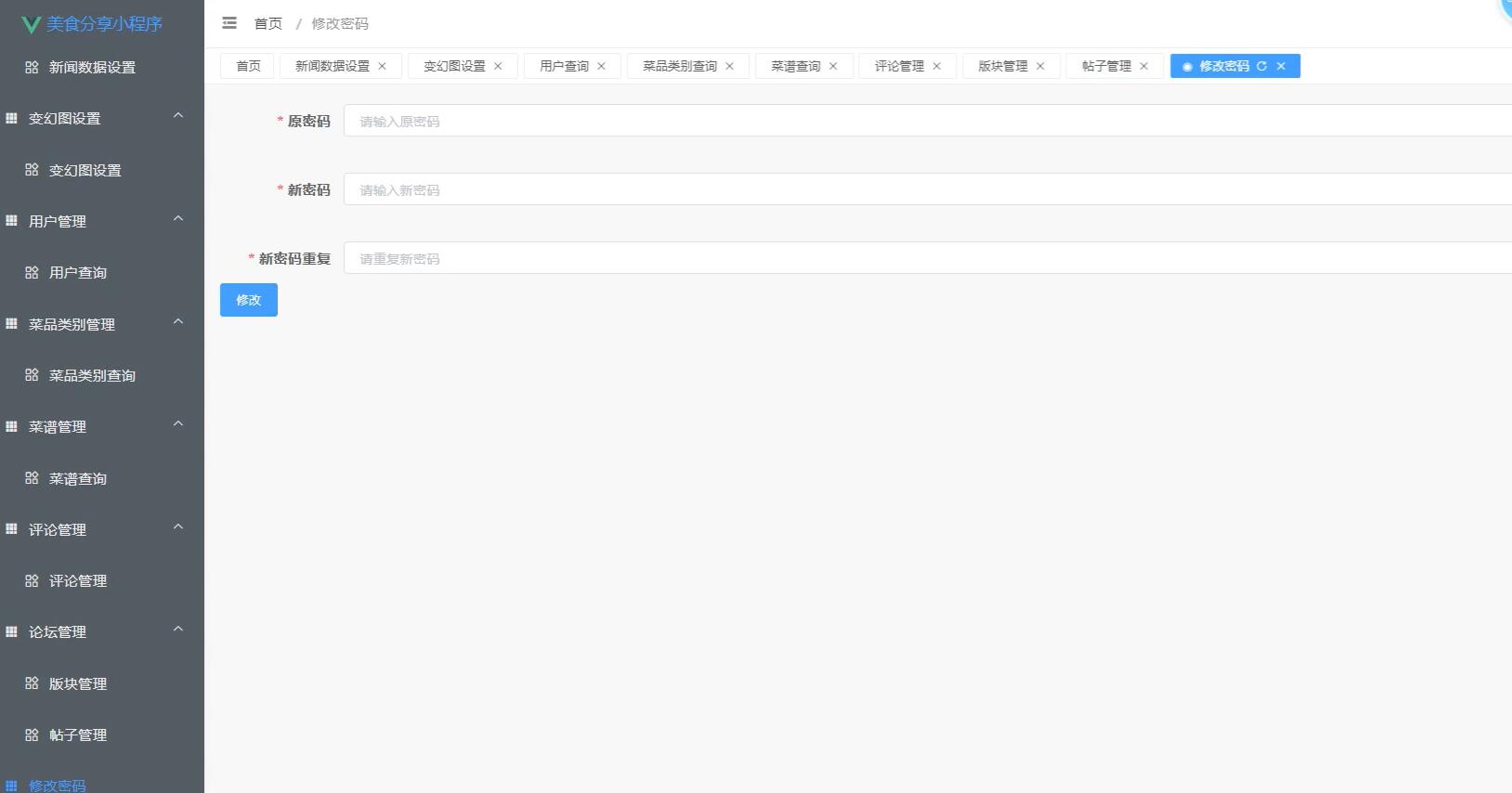Close the 修改密码 tab
Viewport: 1512px width, 793px height.
pos(1281,66)
